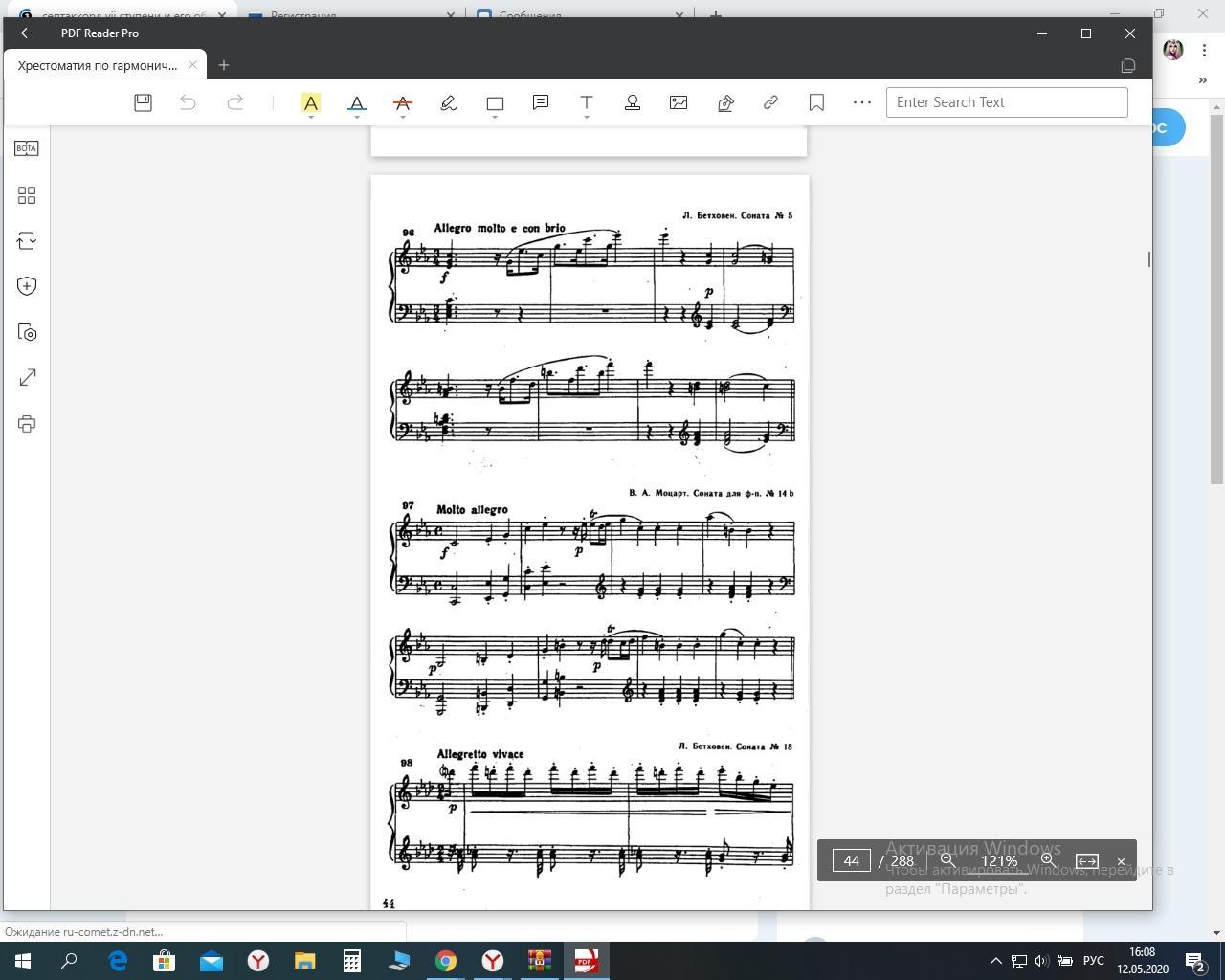Click the page number field showing 44

click(x=851, y=861)
